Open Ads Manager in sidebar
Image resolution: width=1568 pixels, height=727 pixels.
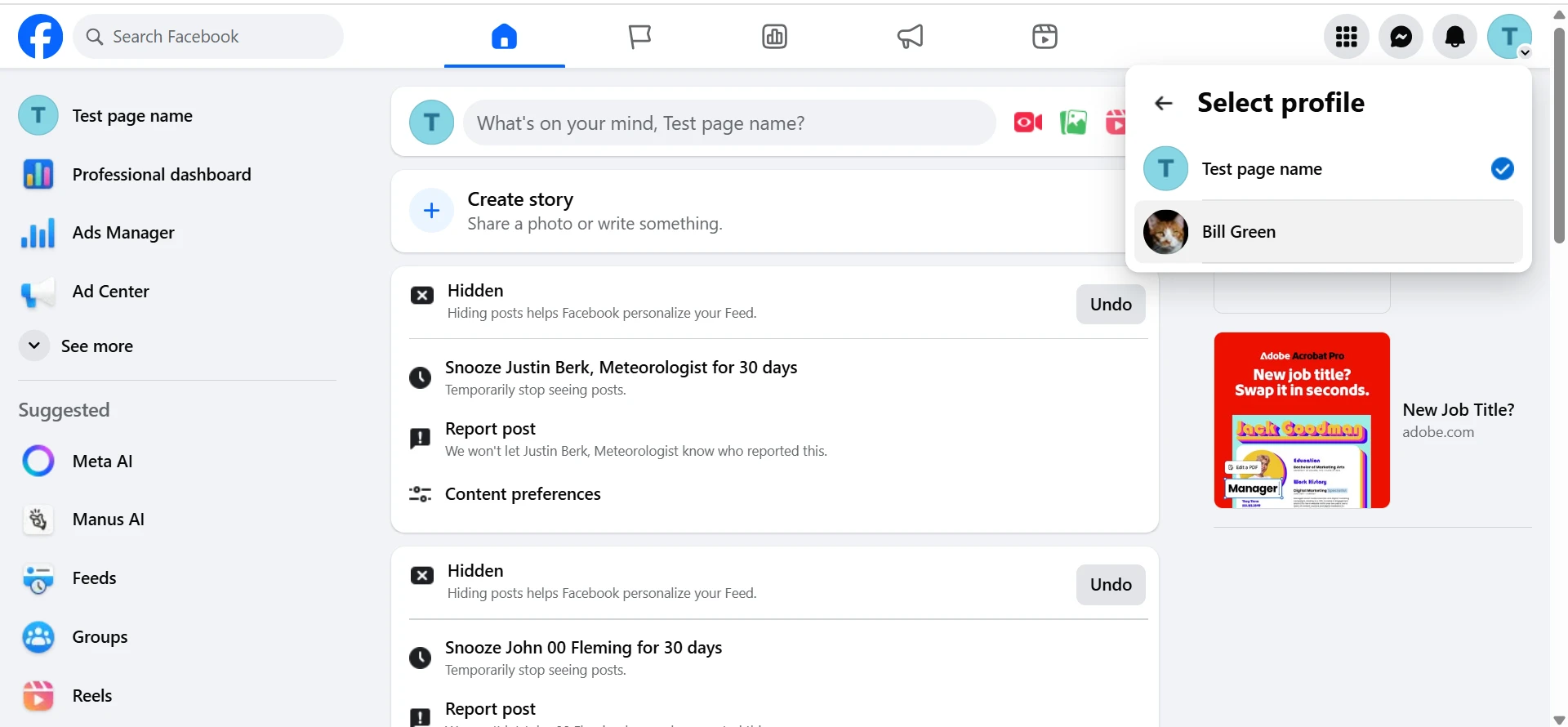coord(177,233)
